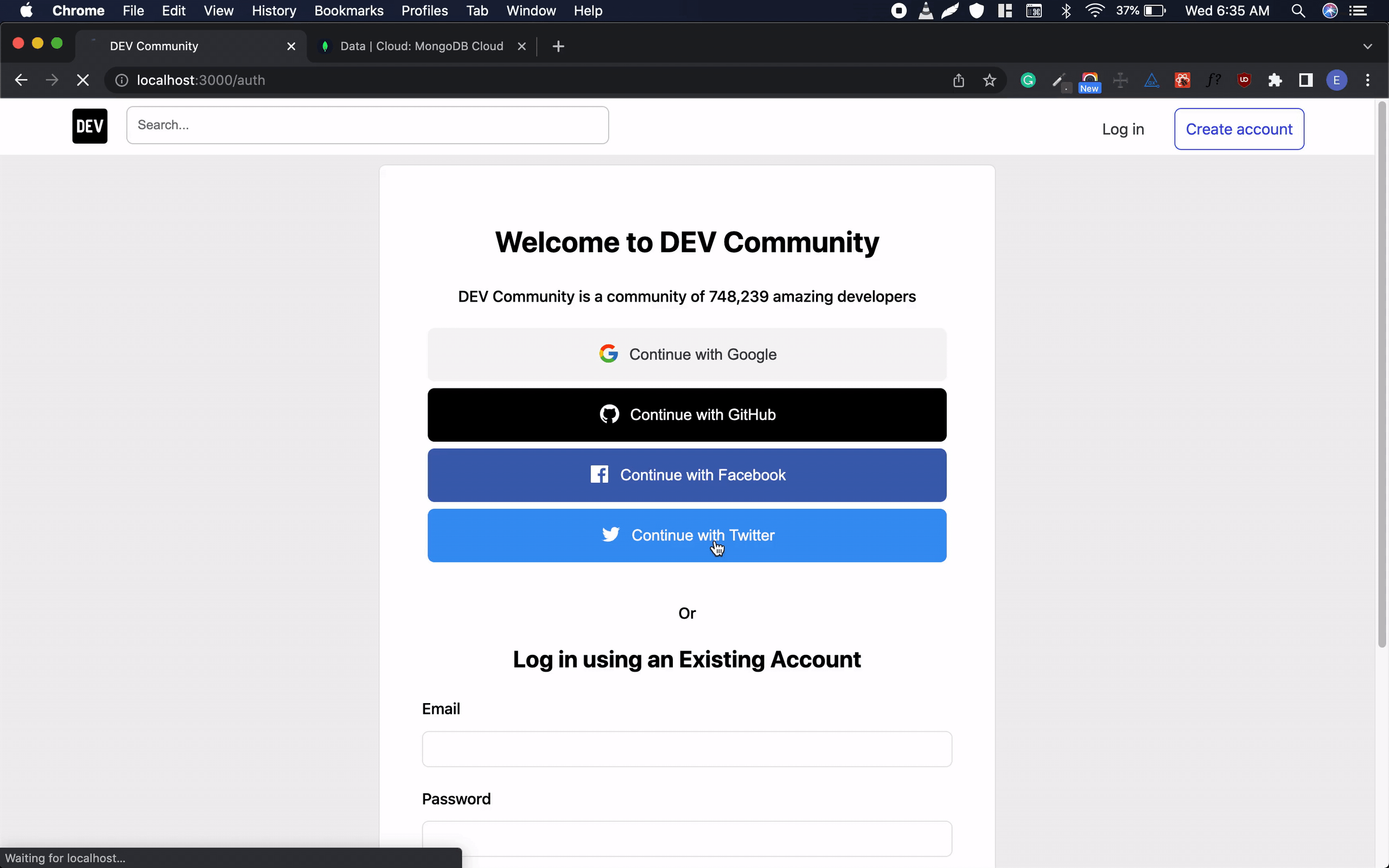This screenshot has height=868, width=1389.
Task: Stop loading with the X button
Action: coord(82,80)
